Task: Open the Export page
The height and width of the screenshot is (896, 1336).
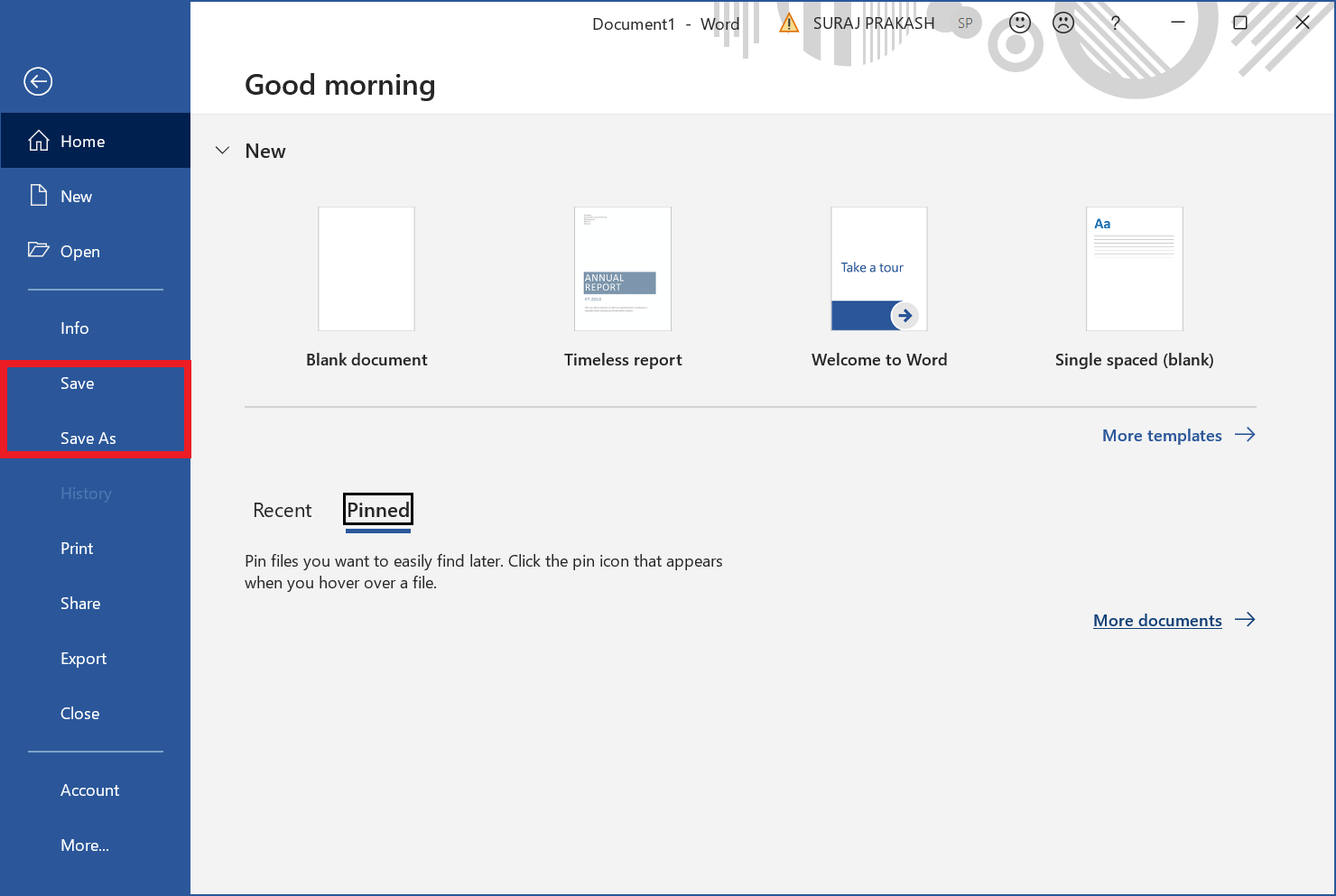Action: (x=83, y=659)
